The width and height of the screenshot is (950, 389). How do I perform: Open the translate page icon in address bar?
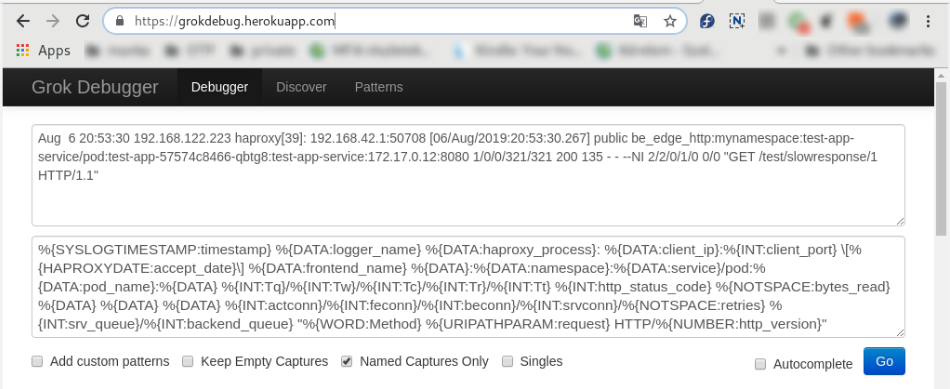640,21
